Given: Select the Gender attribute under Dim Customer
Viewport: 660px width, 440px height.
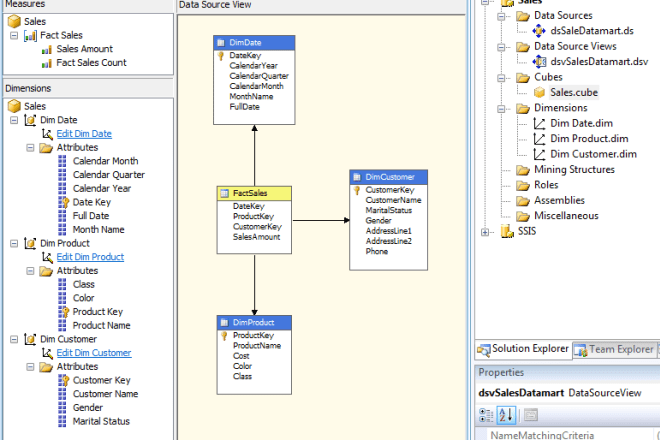Looking at the screenshot, I should pos(88,408).
